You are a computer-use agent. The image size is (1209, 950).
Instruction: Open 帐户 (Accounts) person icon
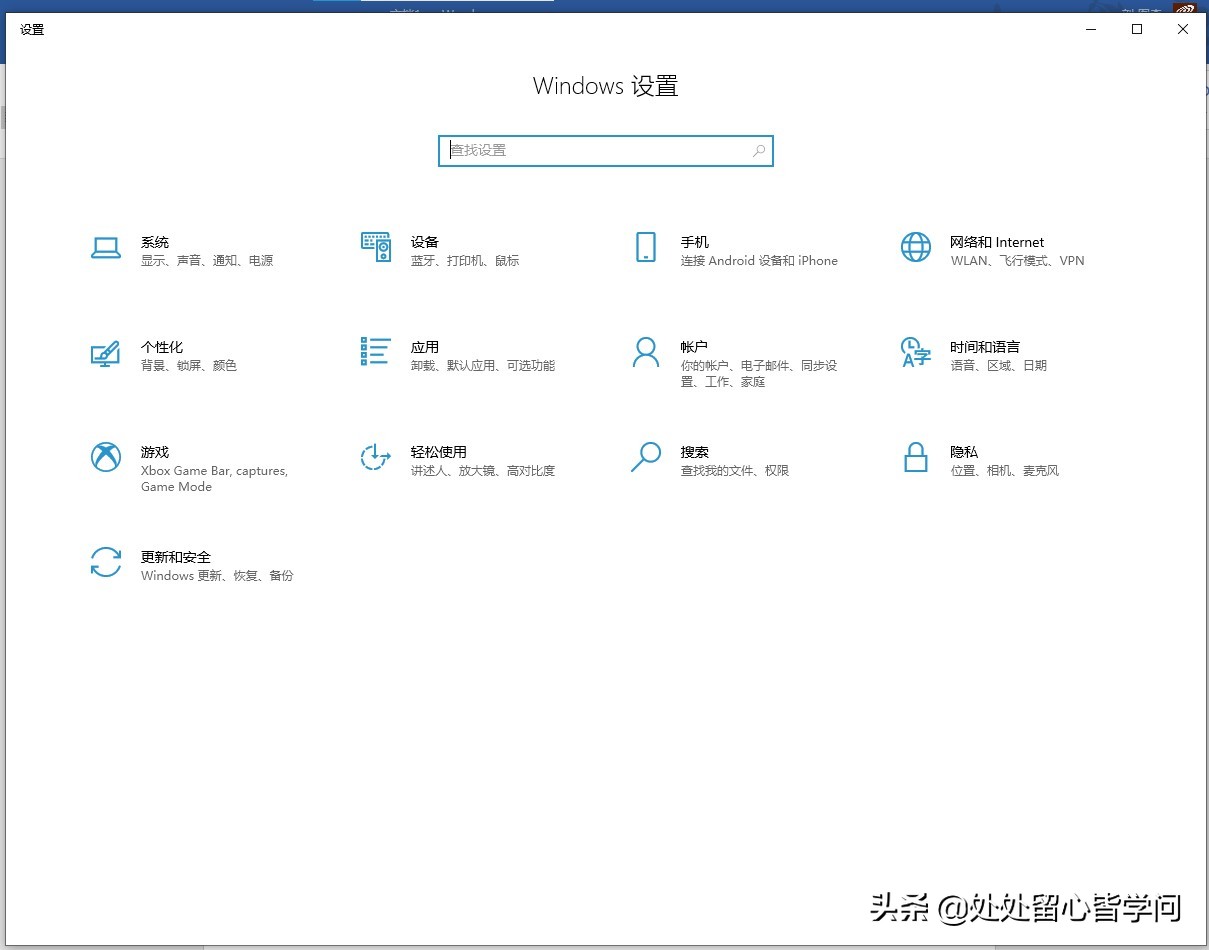click(x=645, y=353)
